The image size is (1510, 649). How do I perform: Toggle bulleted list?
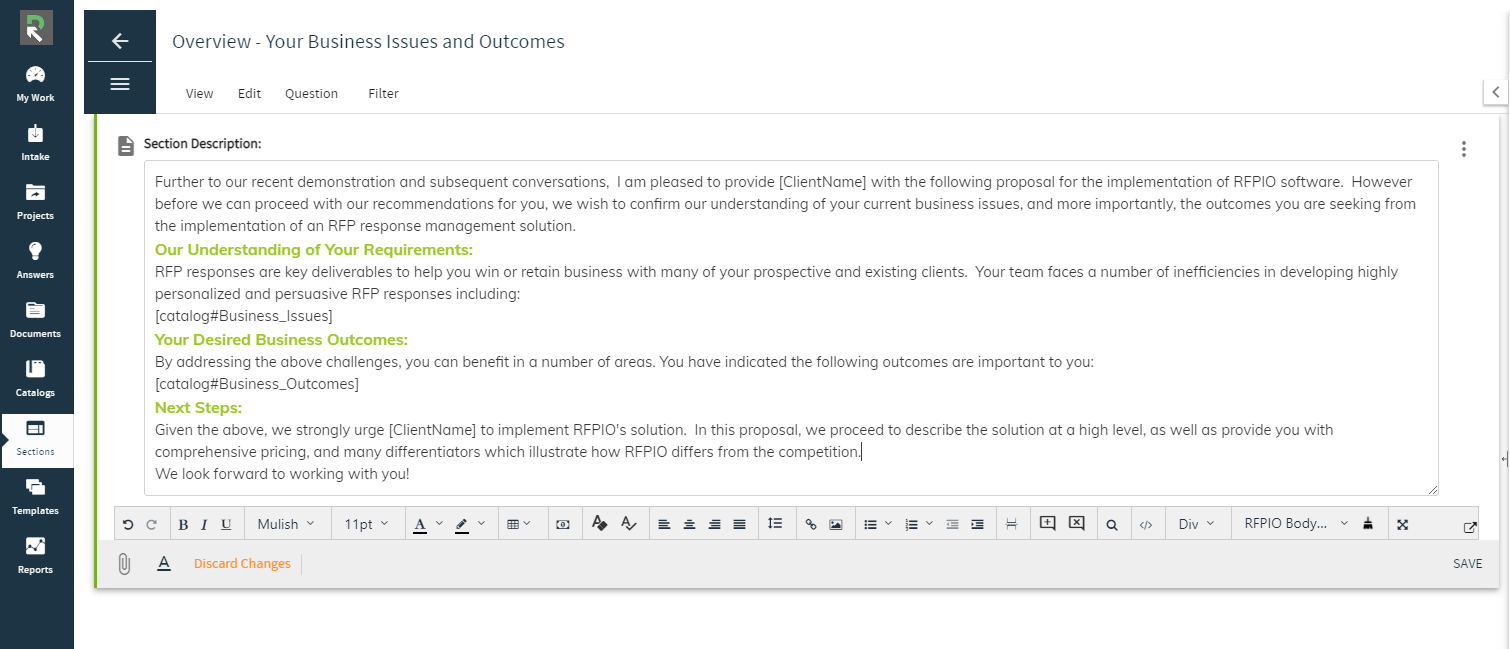click(870, 524)
